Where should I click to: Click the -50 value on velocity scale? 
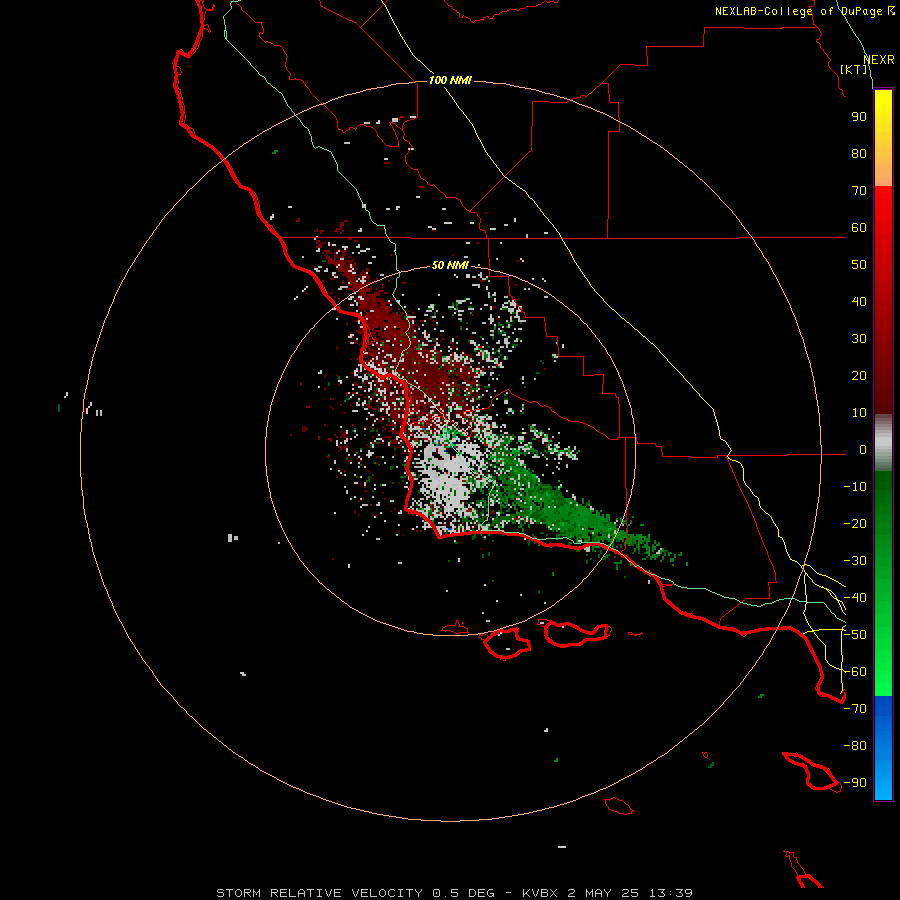[x=855, y=635]
